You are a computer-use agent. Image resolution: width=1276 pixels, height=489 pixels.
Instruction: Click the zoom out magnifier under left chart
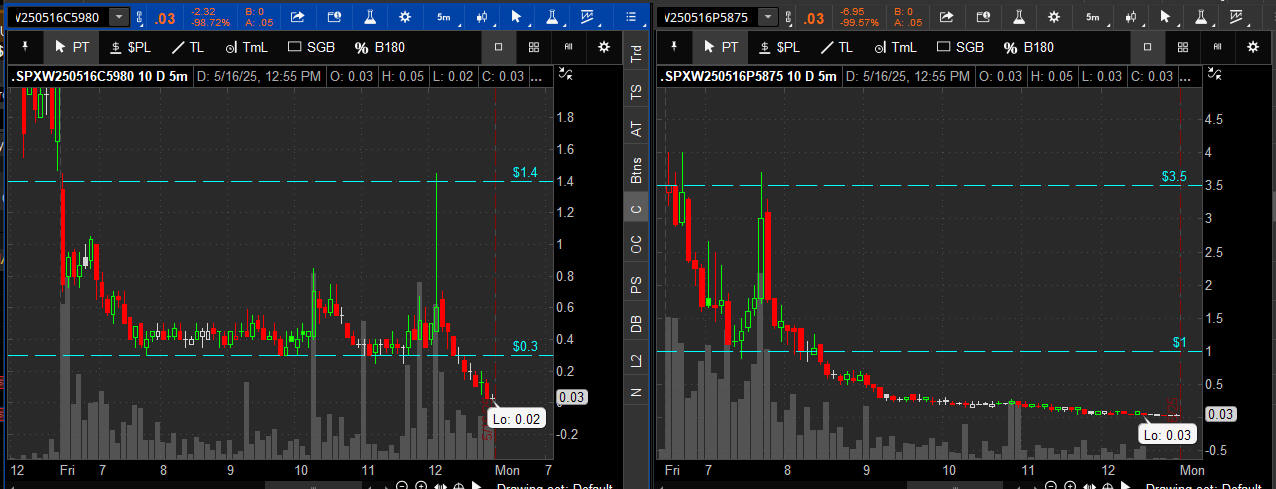pyautogui.click(x=401, y=486)
